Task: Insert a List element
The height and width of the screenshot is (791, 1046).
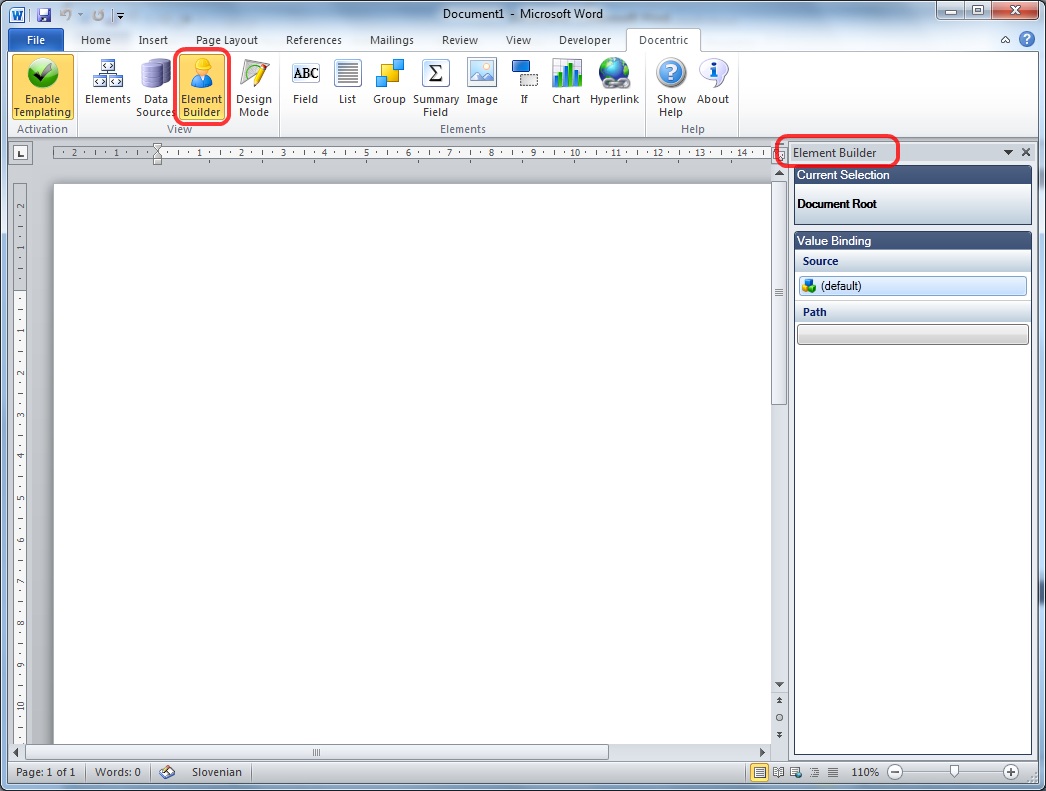Action: point(348,83)
